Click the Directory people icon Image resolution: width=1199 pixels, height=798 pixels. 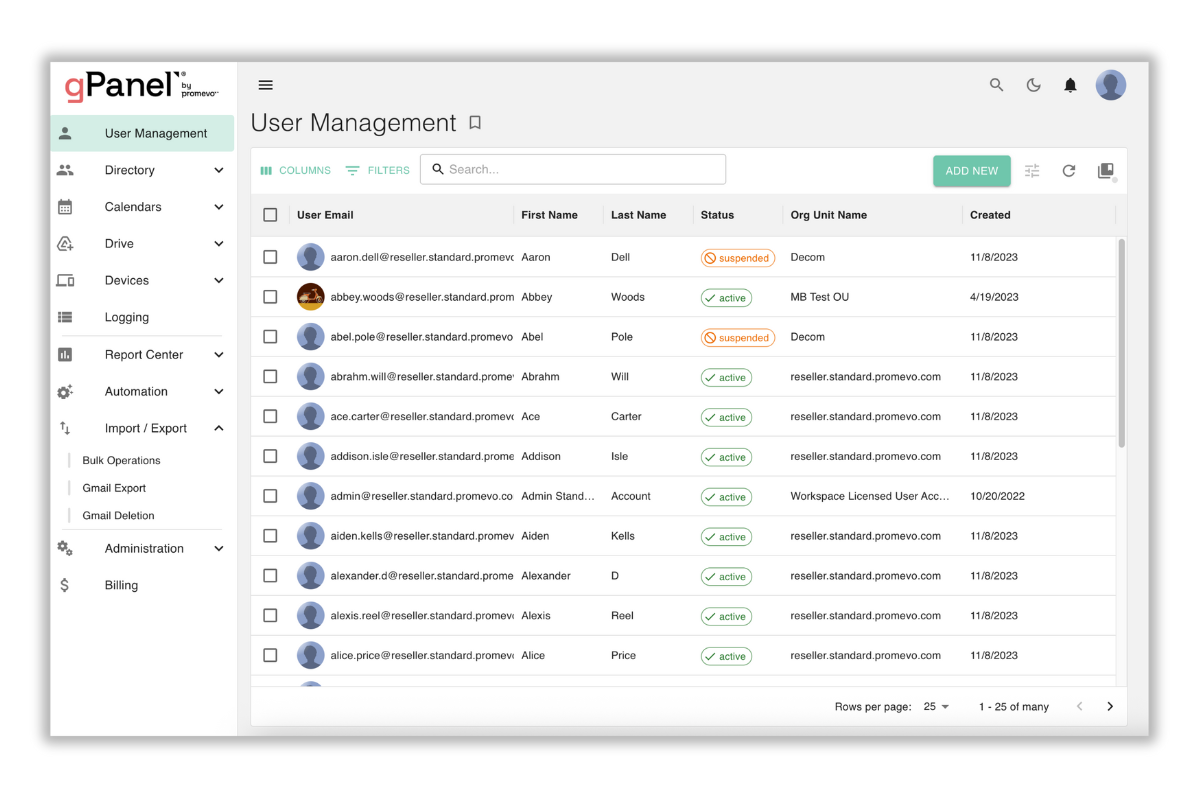[x=65, y=170]
